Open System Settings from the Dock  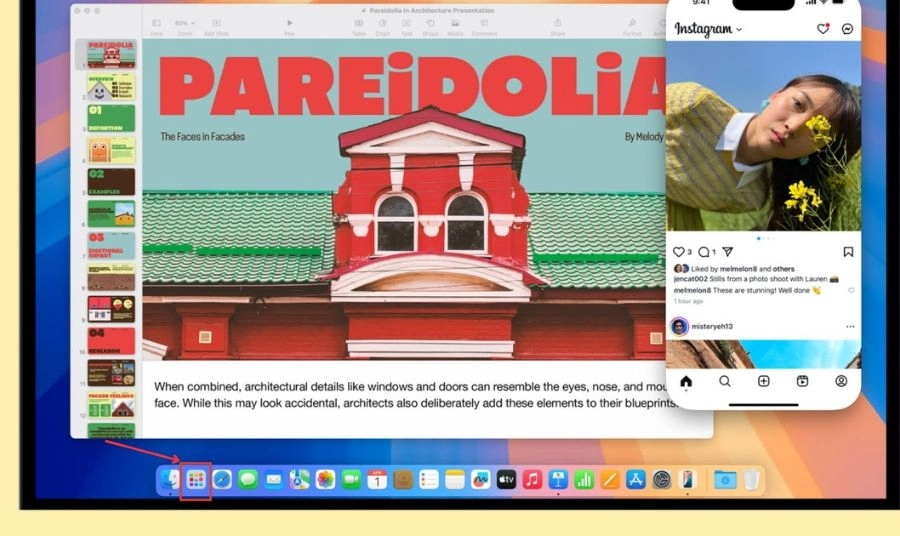click(662, 479)
